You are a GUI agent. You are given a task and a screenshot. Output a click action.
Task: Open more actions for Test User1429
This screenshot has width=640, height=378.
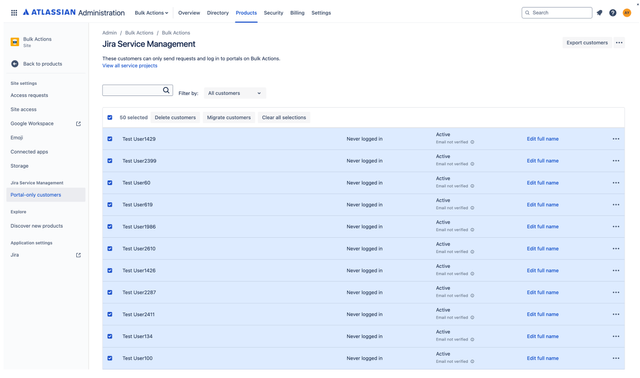pyautogui.click(x=616, y=139)
